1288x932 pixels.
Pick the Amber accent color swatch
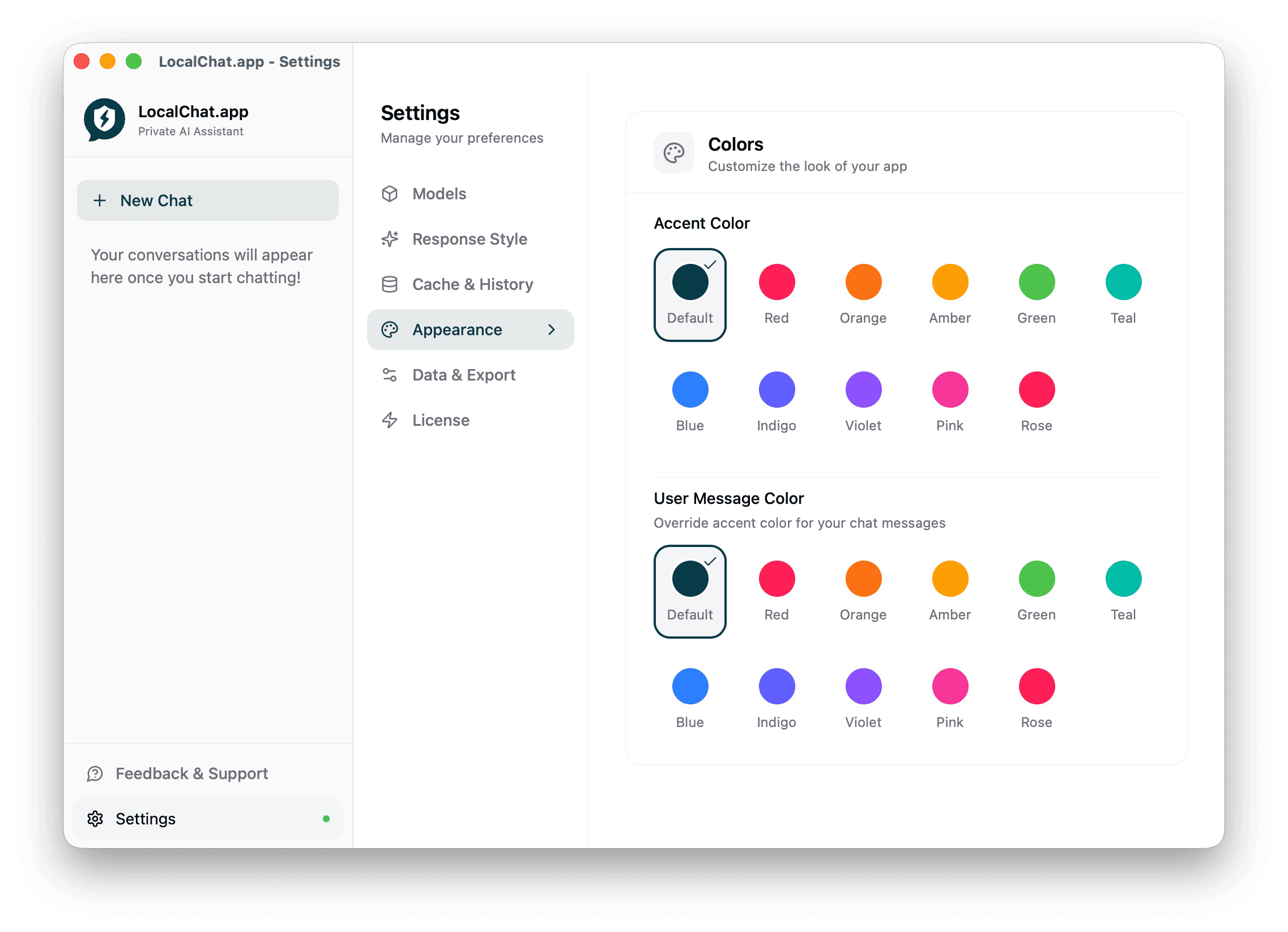949,282
